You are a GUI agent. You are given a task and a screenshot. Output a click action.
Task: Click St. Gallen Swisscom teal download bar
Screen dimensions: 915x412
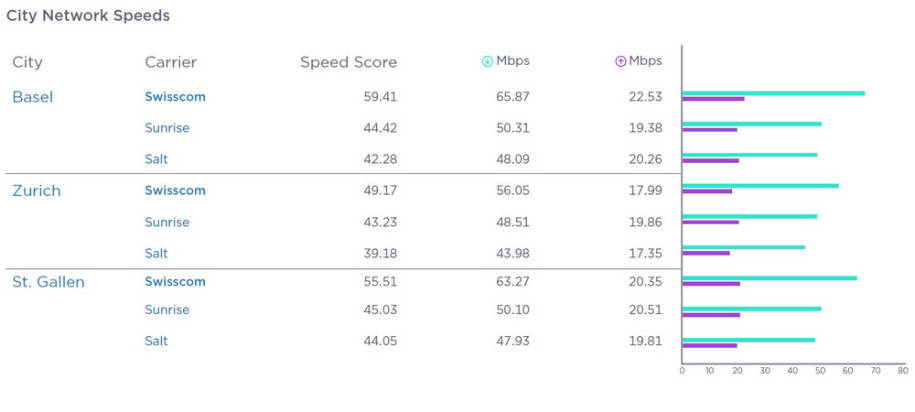[770, 278]
